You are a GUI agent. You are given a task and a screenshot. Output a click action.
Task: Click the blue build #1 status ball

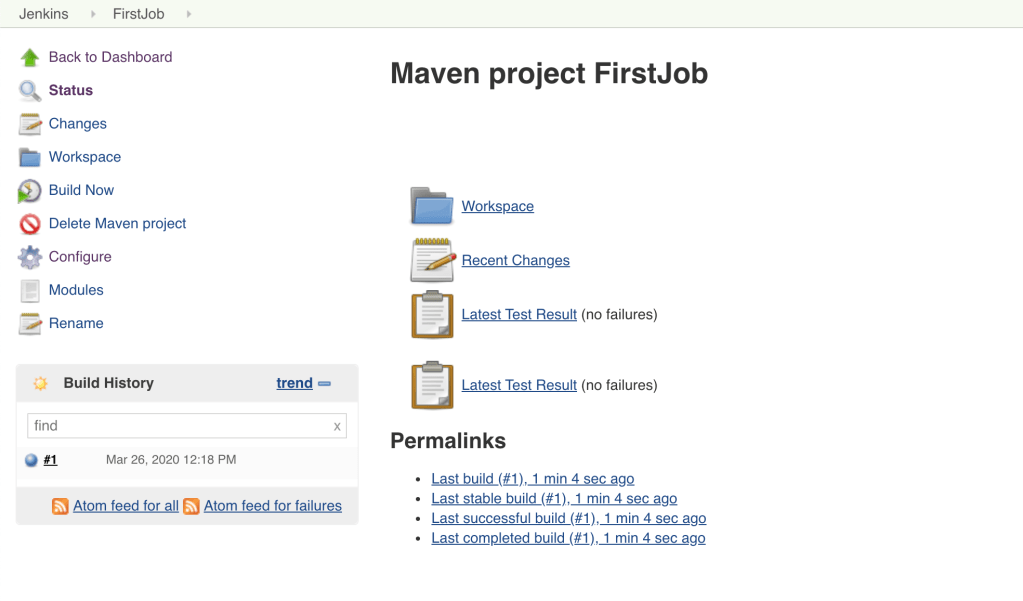tap(31, 460)
